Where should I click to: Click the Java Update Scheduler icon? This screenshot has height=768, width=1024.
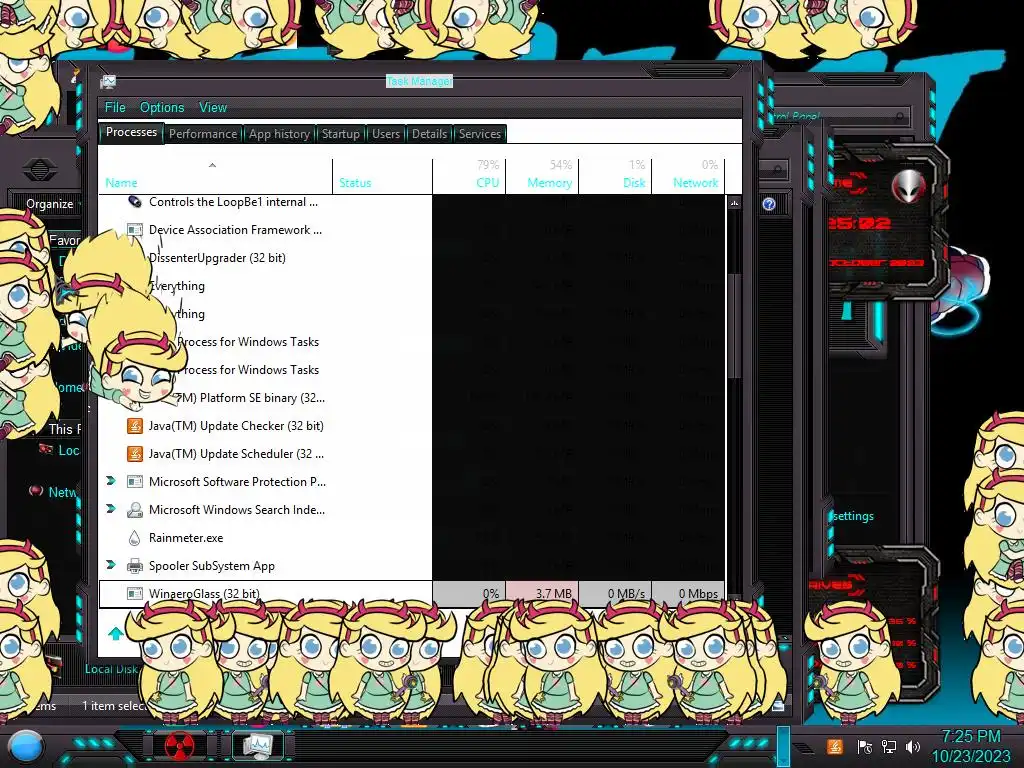(135, 454)
